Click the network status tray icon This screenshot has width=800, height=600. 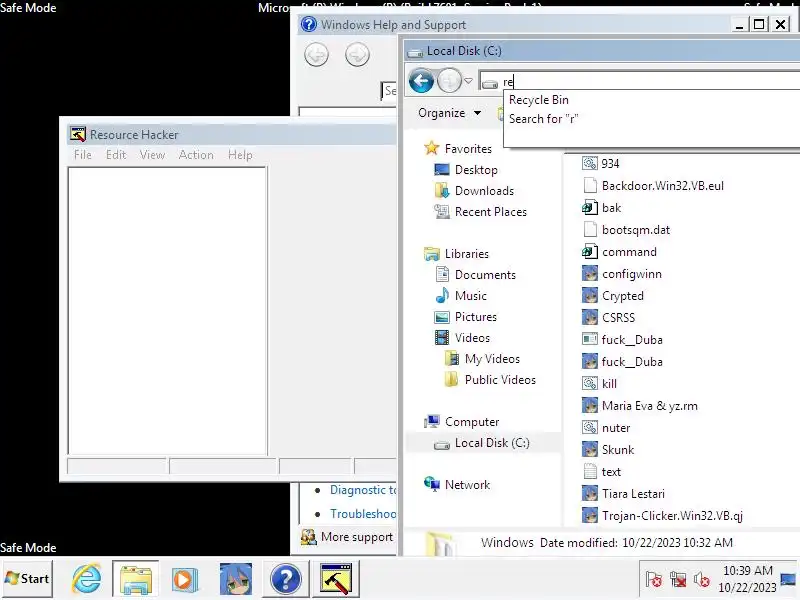pos(678,579)
